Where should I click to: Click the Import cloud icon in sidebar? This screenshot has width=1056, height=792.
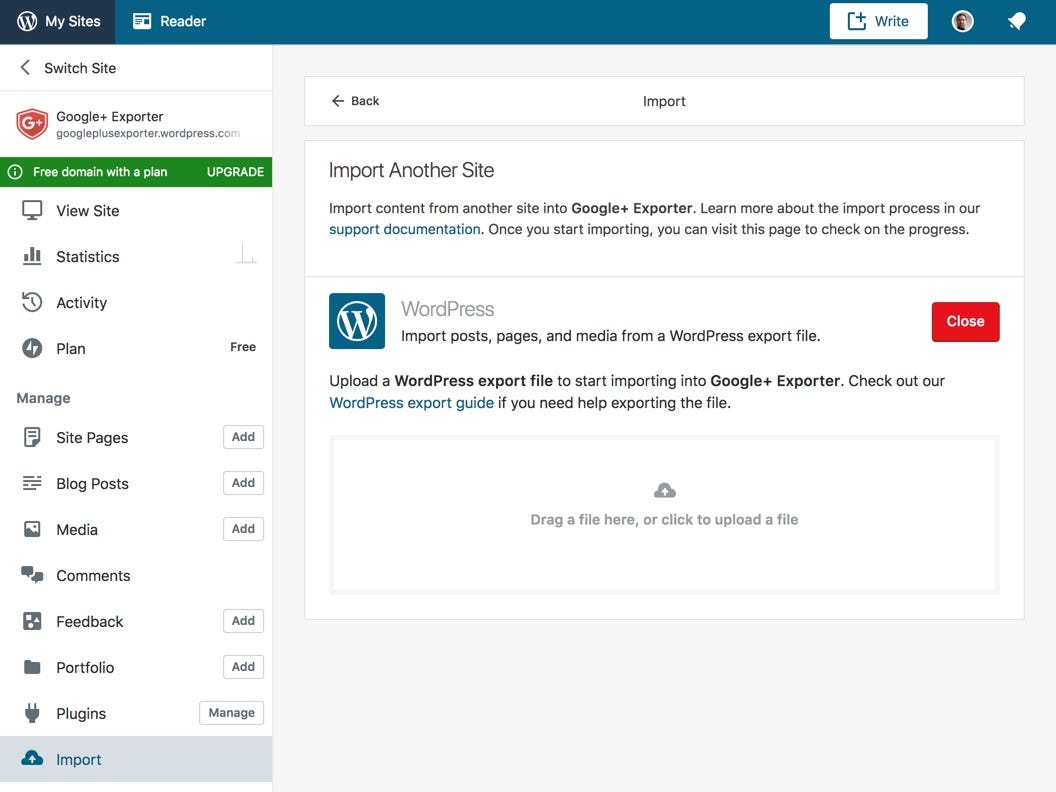coord(32,758)
